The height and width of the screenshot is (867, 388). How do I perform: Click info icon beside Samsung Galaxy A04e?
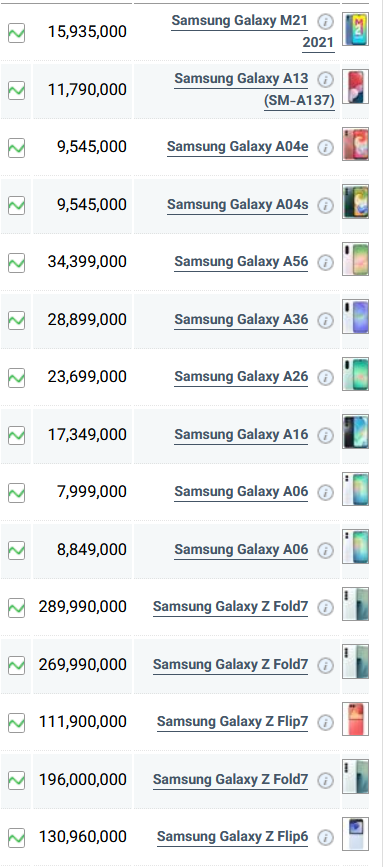click(x=326, y=148)
